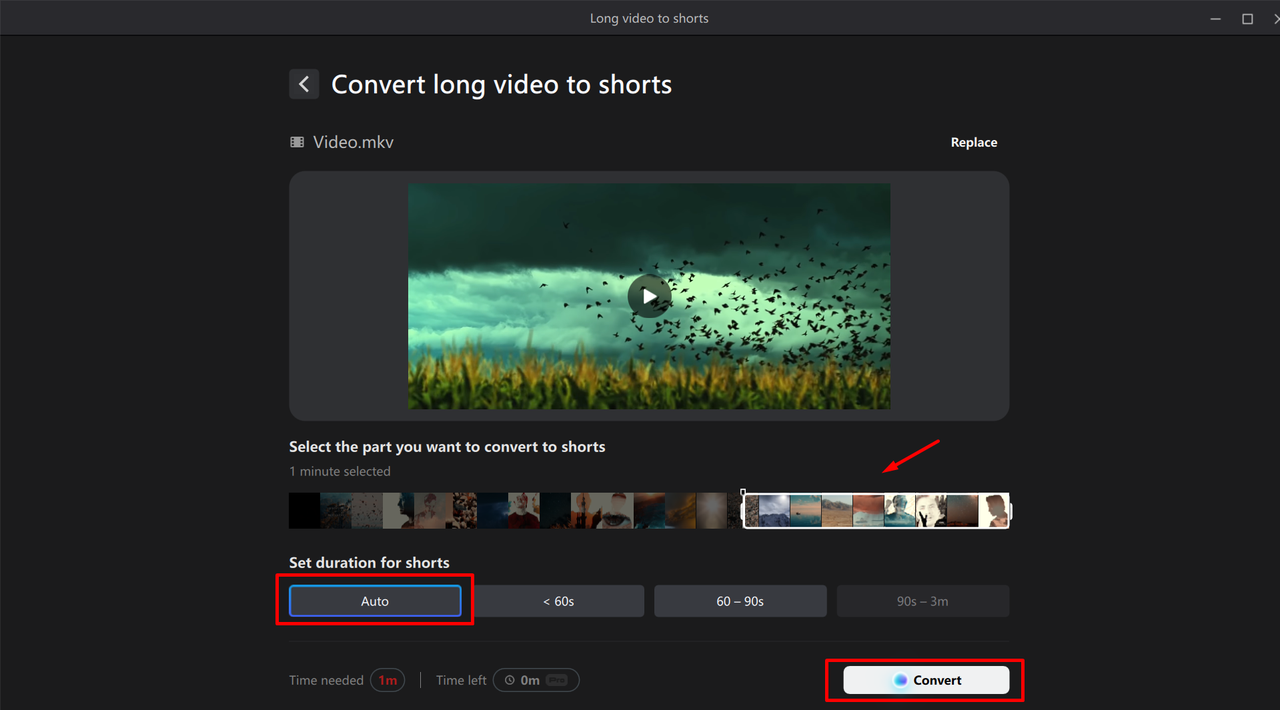
Task: Click the right handle of timeline selection
Action: pyautogui.click(x=1009, y=511)
